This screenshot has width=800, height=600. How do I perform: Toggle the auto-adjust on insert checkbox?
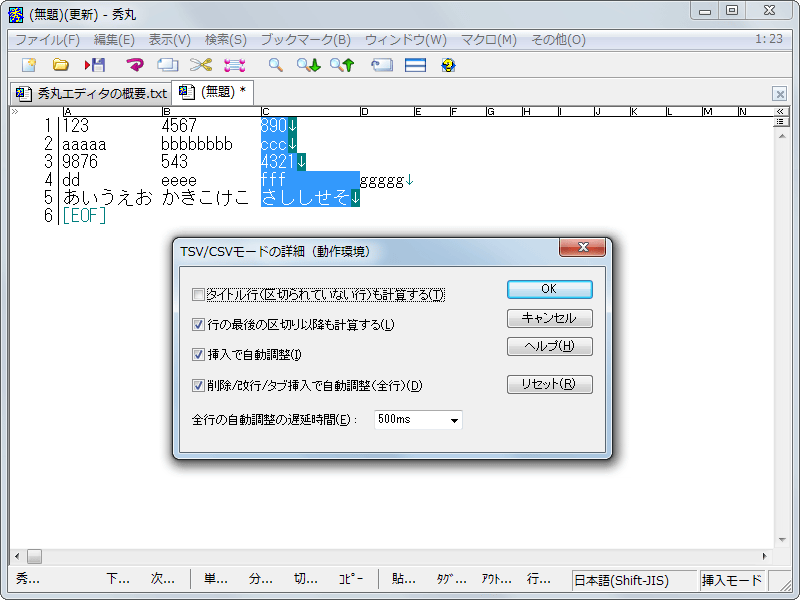(x=198, y=355)
